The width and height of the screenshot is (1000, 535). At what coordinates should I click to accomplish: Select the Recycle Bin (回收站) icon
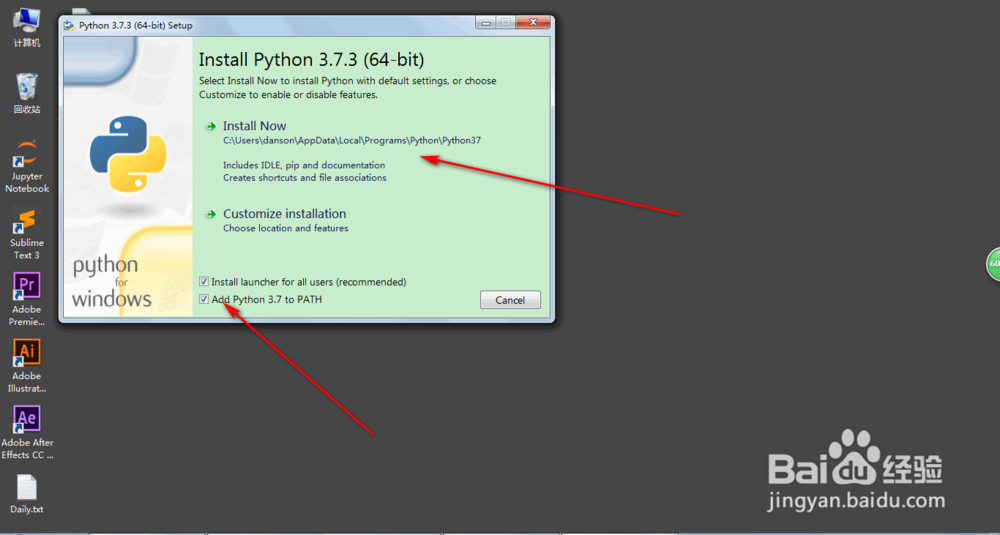[27, 94]
